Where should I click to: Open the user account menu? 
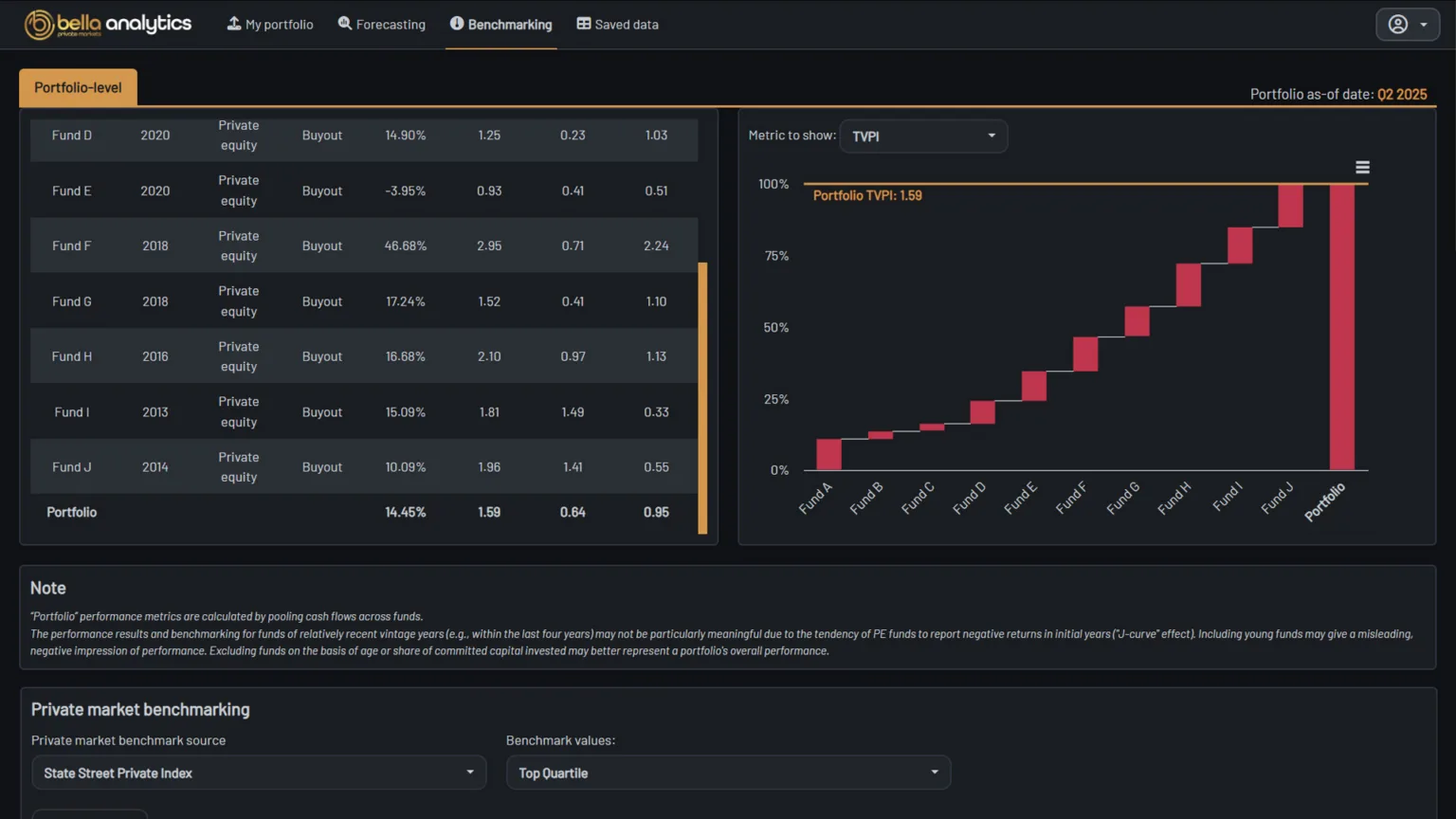(x=1408, y=25)
